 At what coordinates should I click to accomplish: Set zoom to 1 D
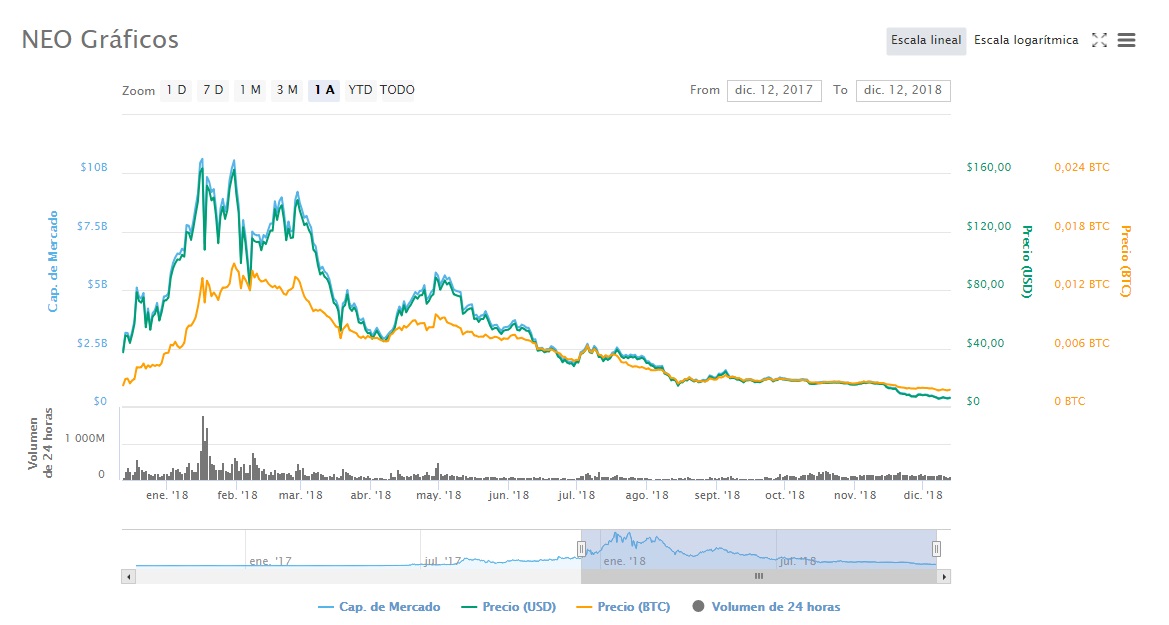tap(176, 90)
